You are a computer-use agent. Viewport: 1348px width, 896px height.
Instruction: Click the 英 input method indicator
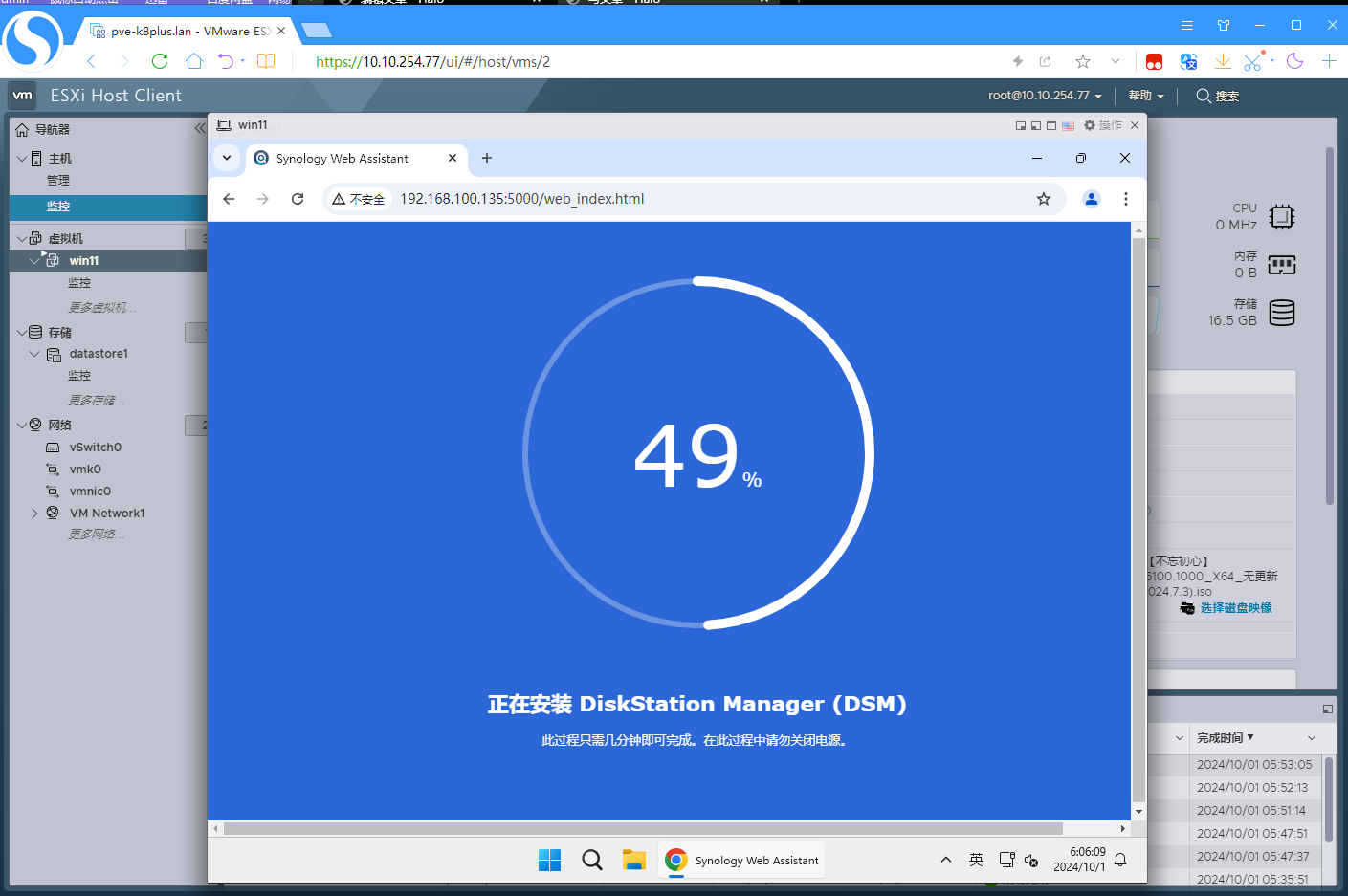pos(976,860)
